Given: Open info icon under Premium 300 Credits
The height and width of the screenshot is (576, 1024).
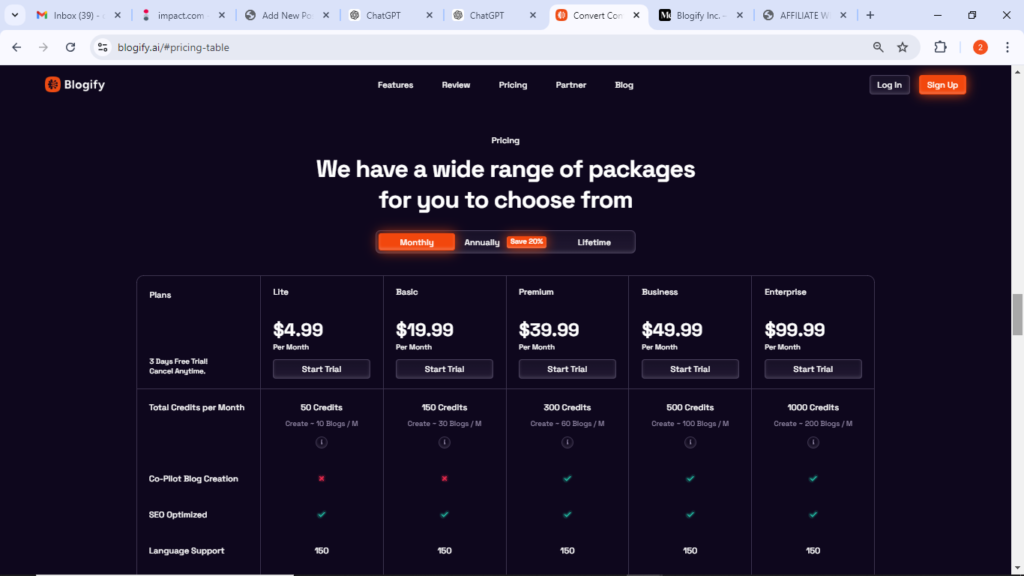Looking at the screenshot, I should coord(567,442).
